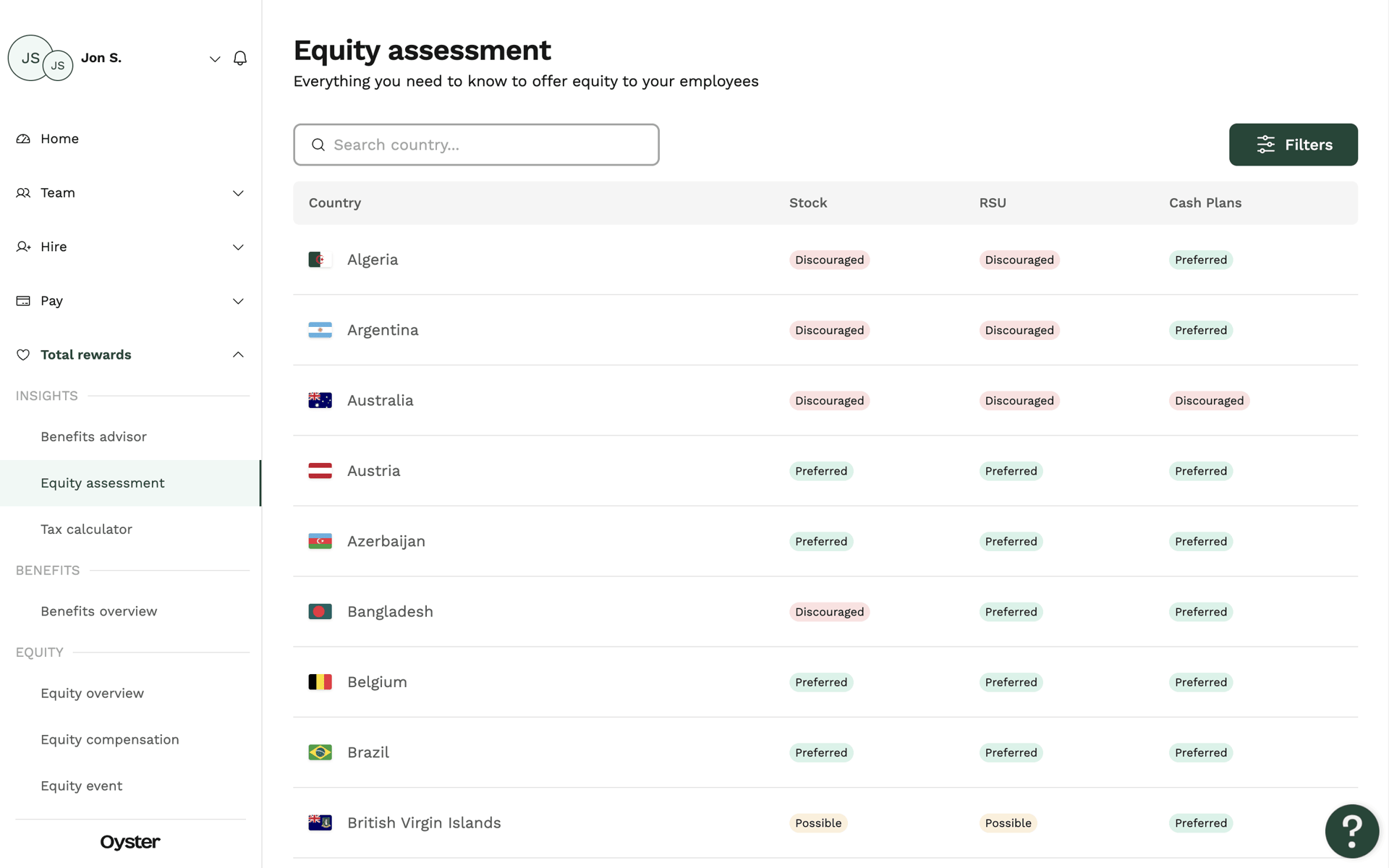This screenshot has width=1389, height=868.
Task: Click the JS user avatar
Action: click(30, 58)
